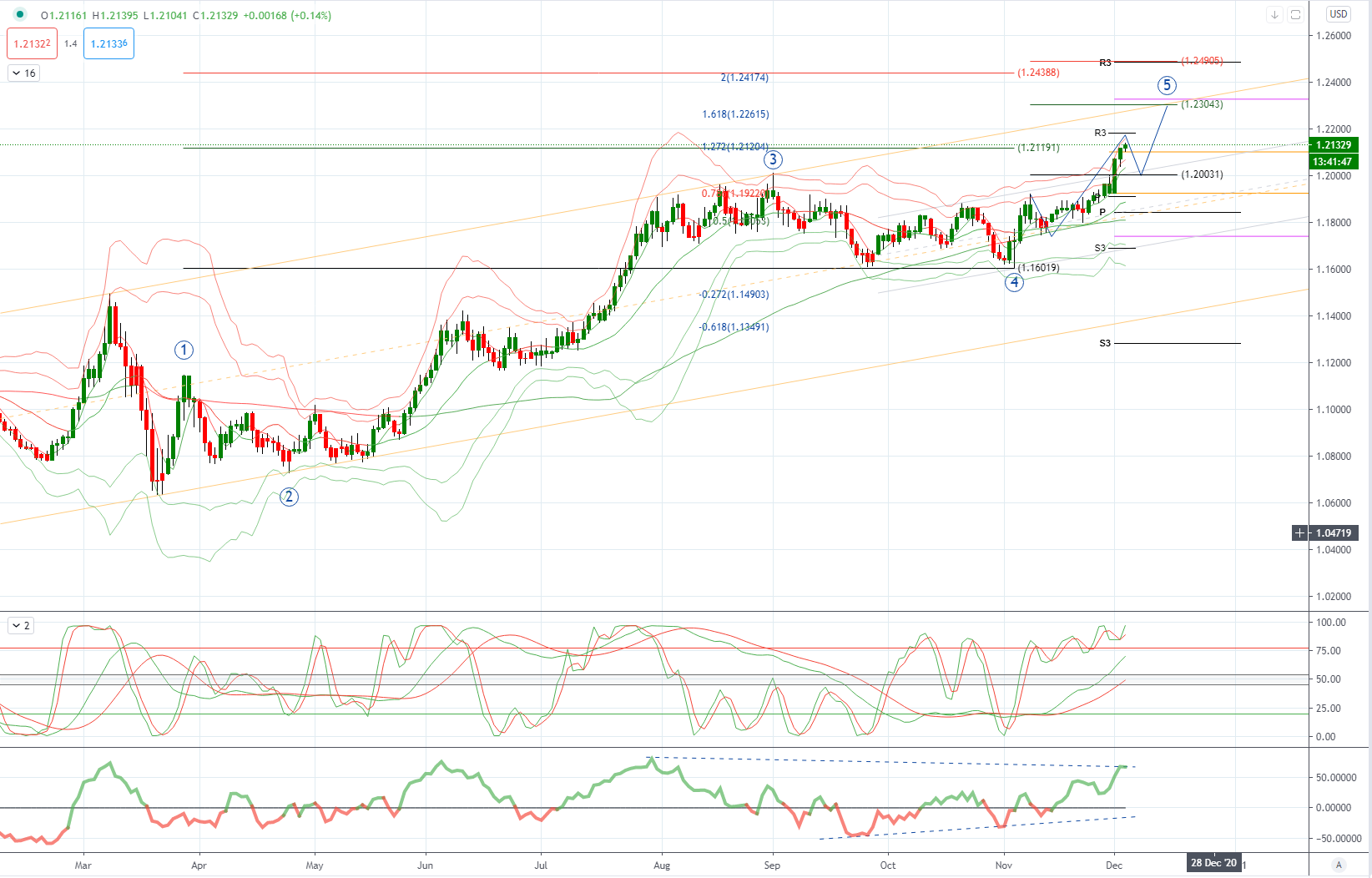Click the blue buy price 1.21336 button
1372x878 pixels.
coord(108,43)
